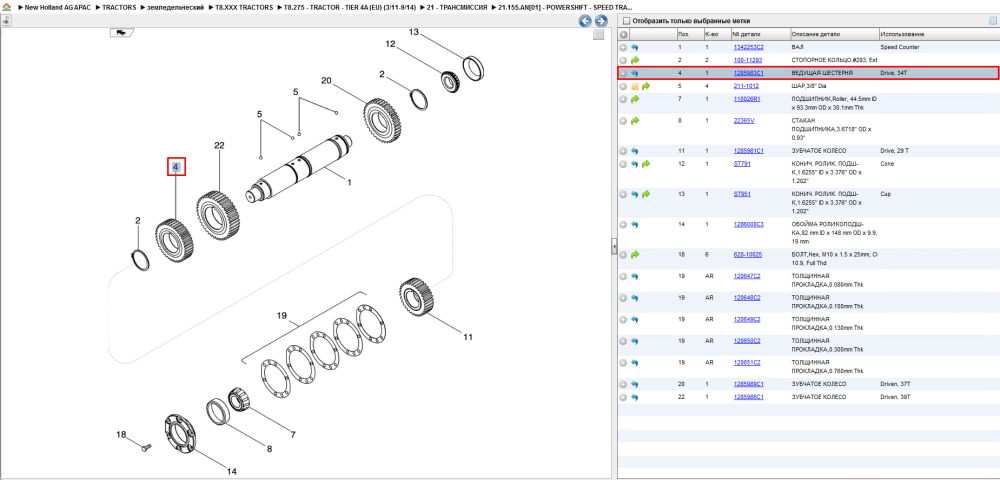Open the column settings icon in parts panel
The image size is (1000, 480).
click(x=992, y=20)
